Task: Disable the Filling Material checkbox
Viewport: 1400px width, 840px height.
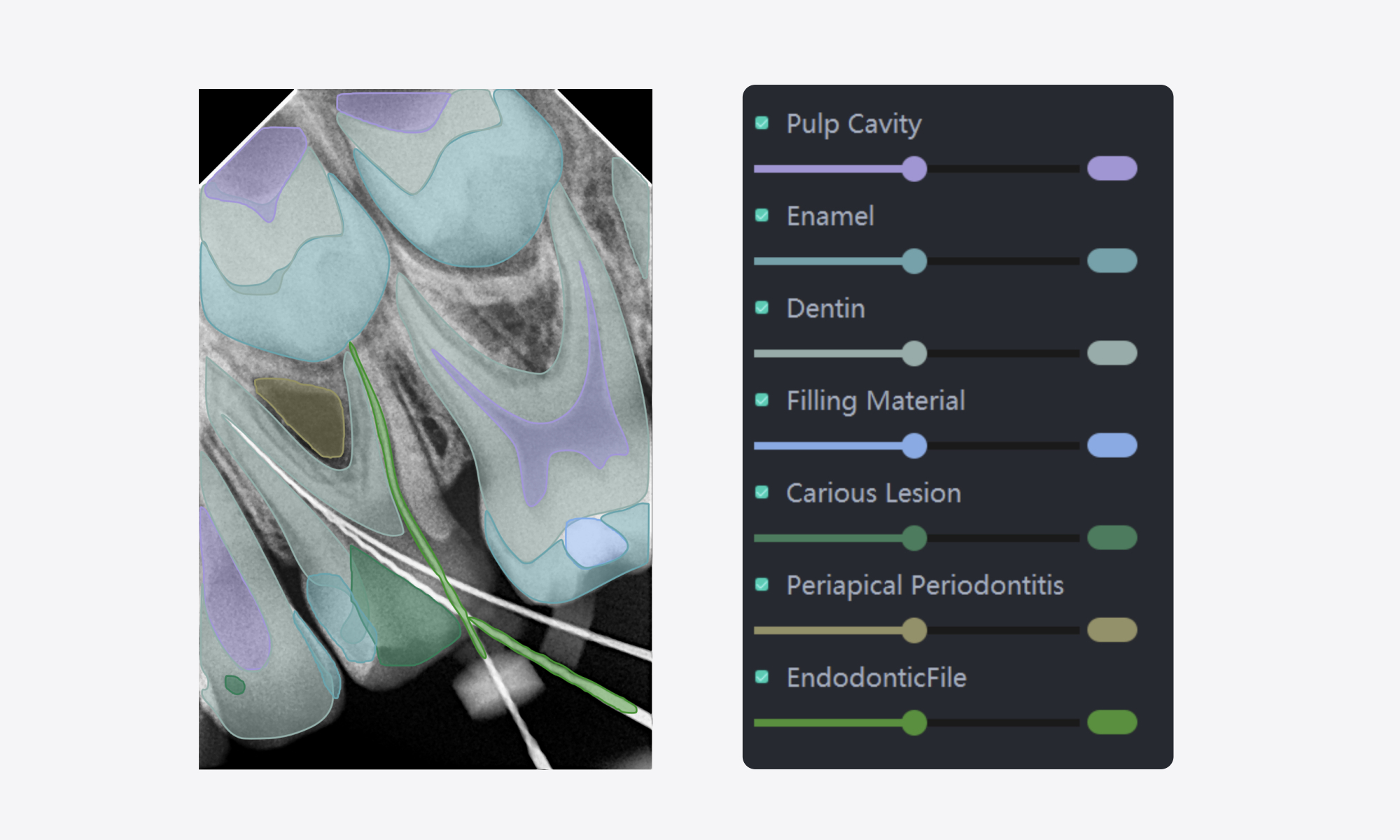Action: [762, 400]
